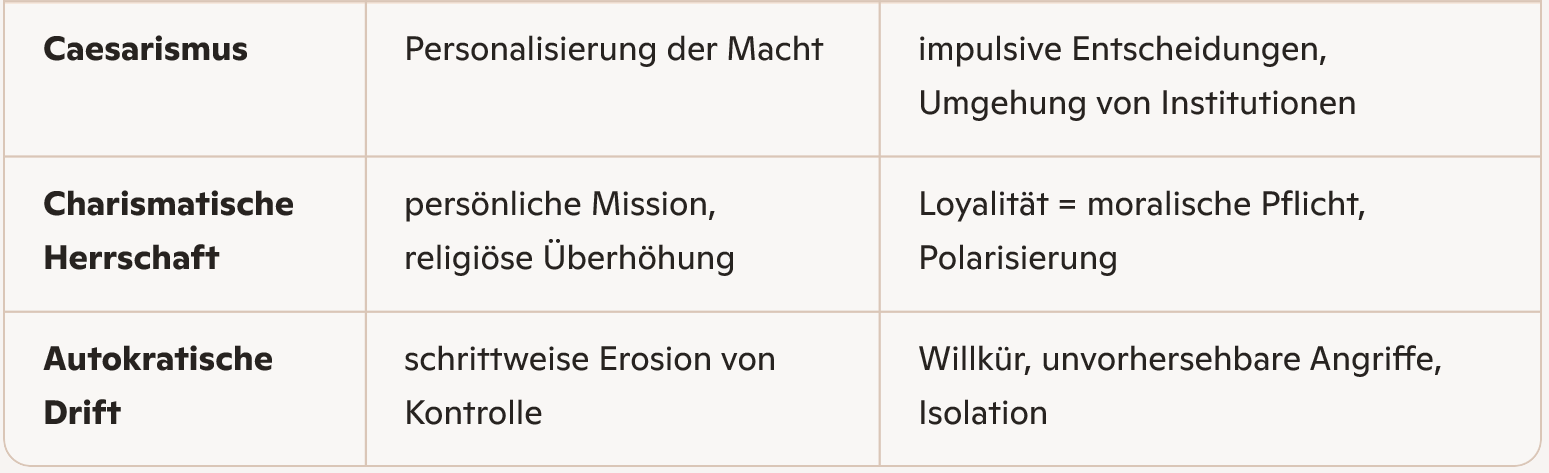The image size is (1549, 473).
Task: Select the 'persönliche Mission,' text line
Action: (563, 204)
